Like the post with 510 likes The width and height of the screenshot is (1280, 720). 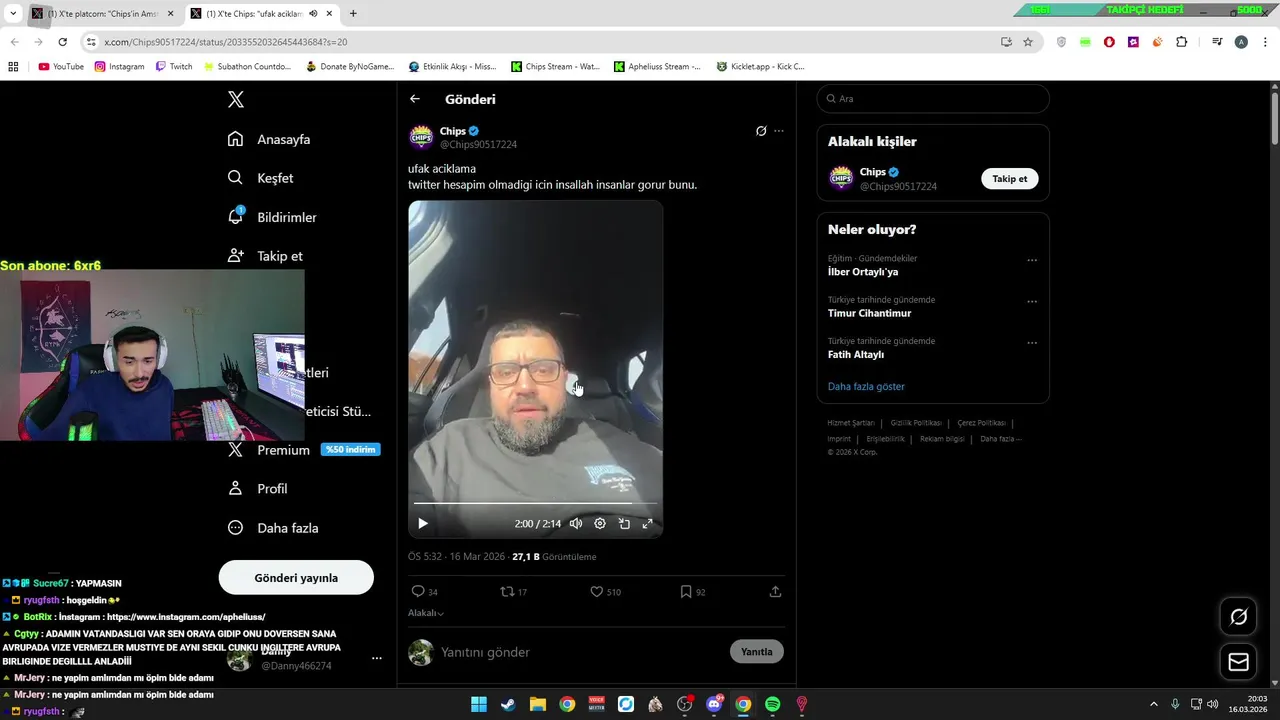point(605,592)
